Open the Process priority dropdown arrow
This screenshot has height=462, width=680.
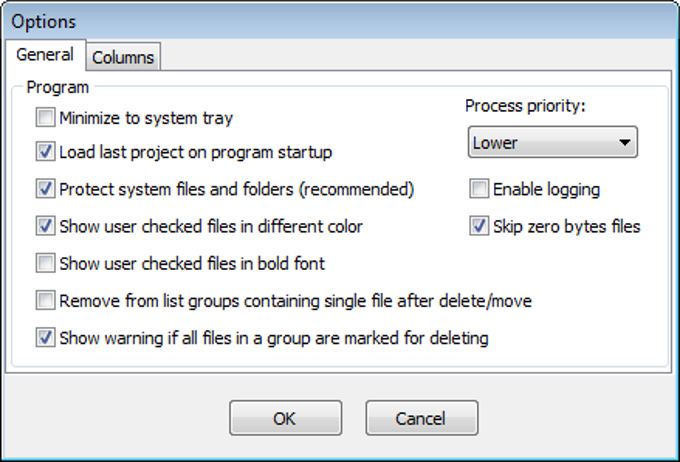625,143
